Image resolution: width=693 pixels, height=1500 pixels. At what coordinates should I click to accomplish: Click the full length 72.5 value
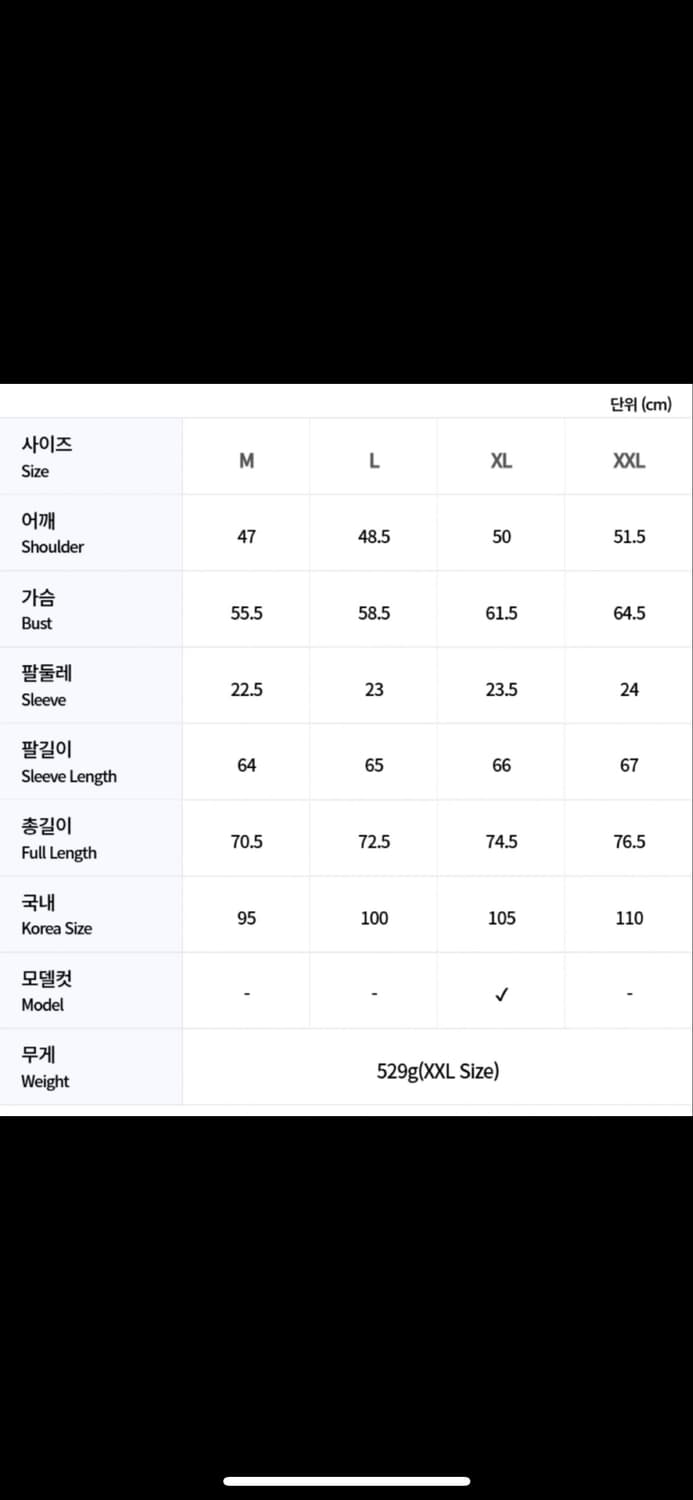(374, 842)
